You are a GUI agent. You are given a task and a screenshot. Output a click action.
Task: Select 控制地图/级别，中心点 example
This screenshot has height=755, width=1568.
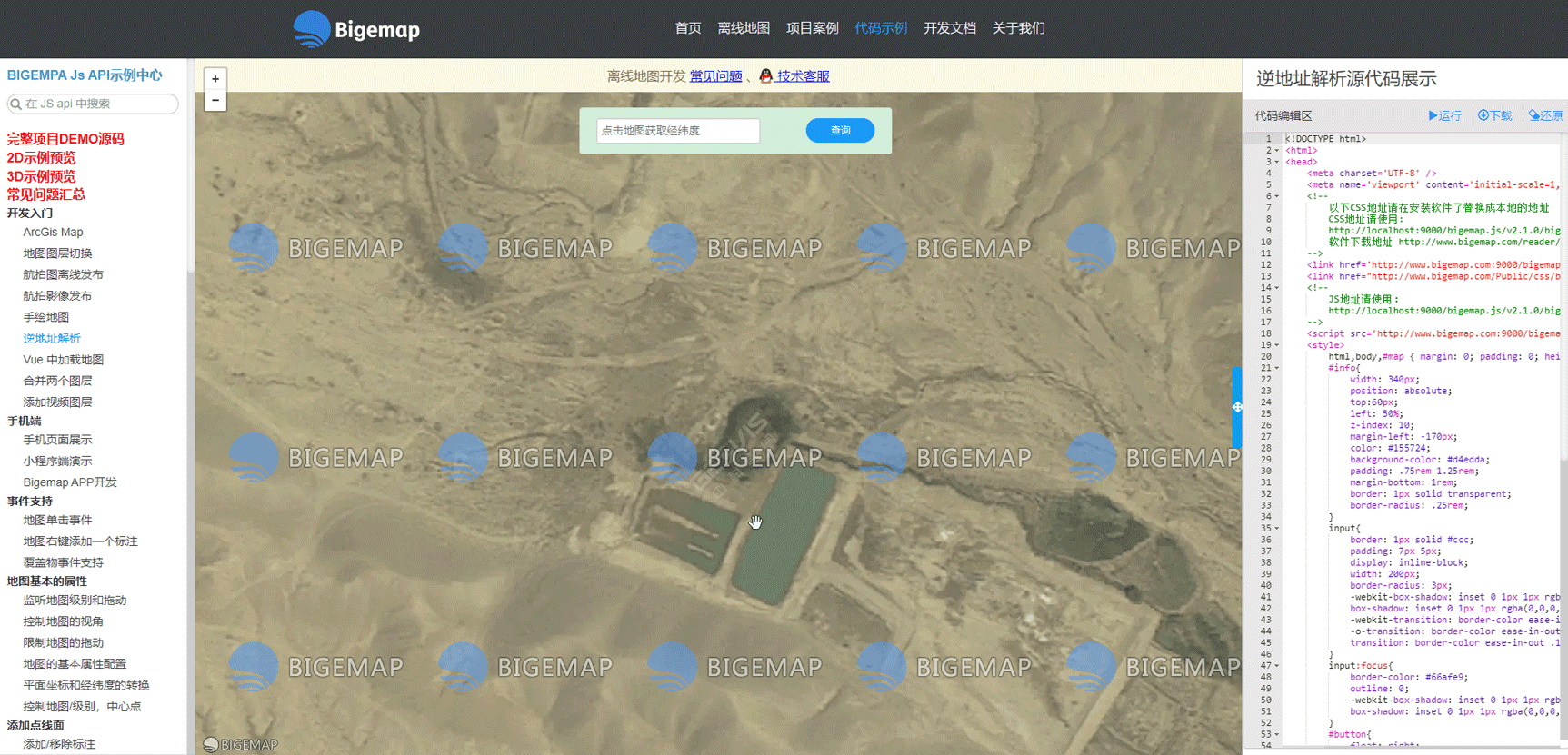tap(82, 707)
